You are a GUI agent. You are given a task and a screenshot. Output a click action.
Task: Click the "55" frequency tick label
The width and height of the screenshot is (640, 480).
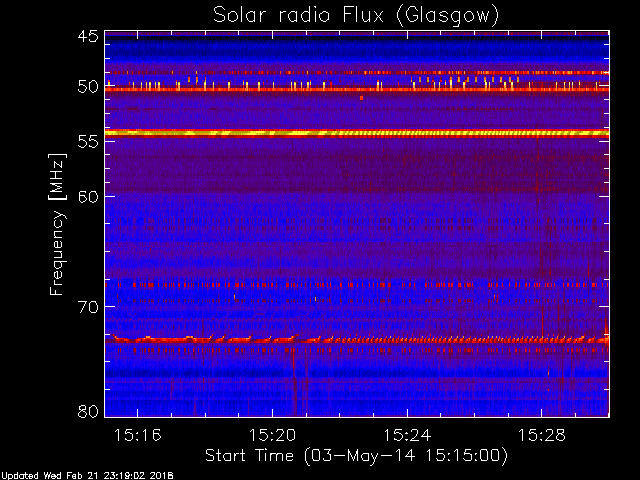pyautogui.click(x=88, y=142)
